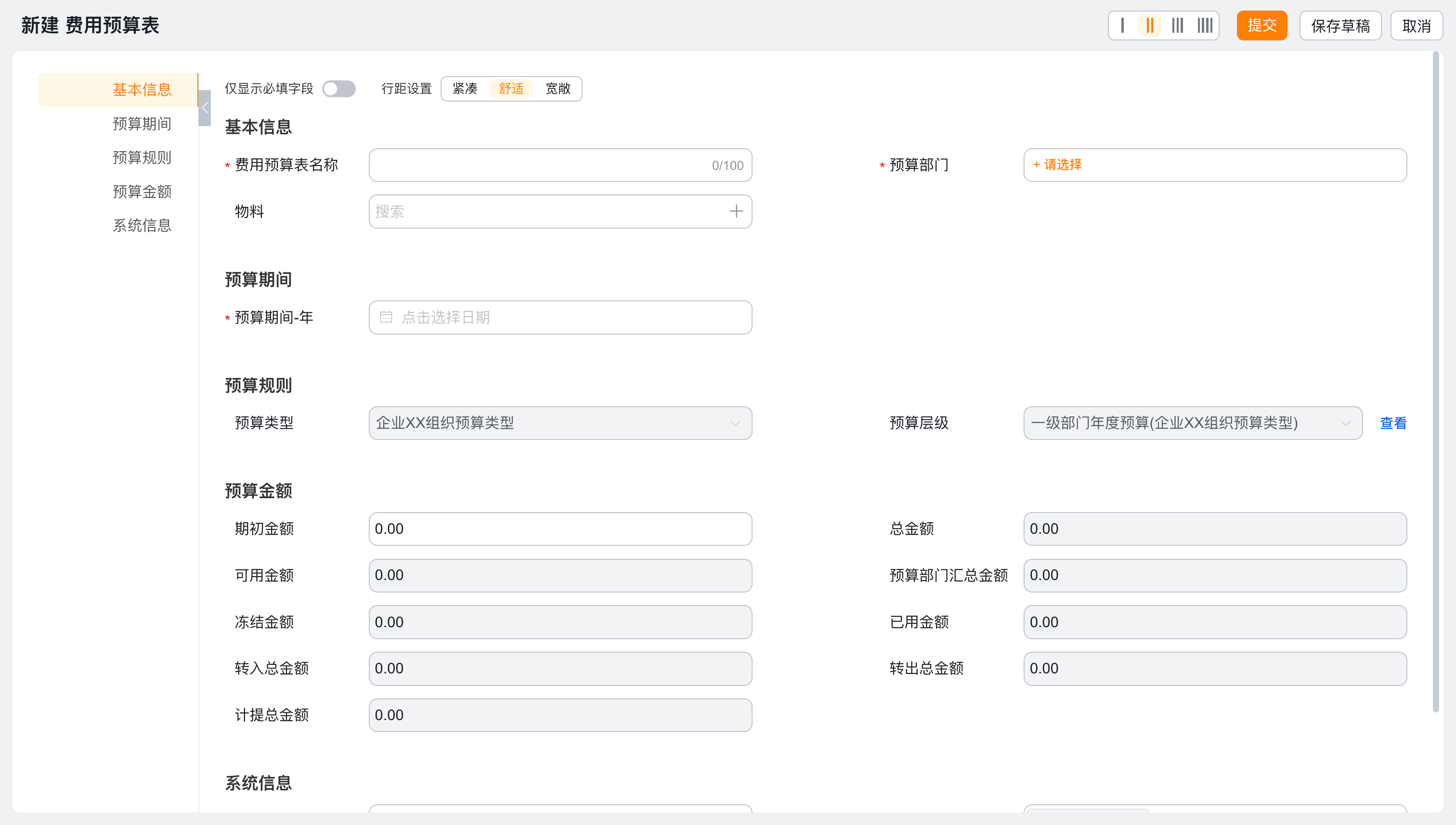Click the 期初金额 input field
The height and width of the screenshot is (825, 1456).
[560, 529]
